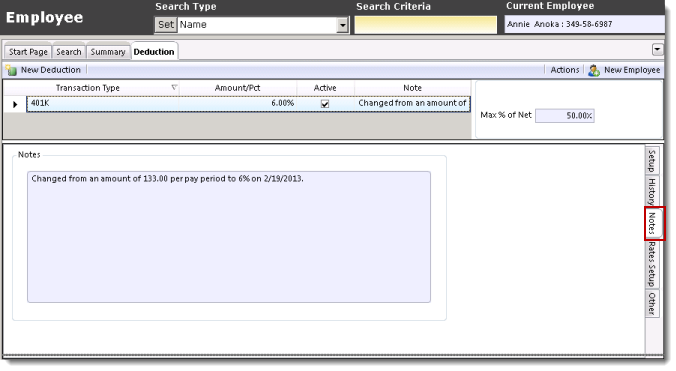The height and width of the screenshot is (371, 676).
Task: Open the Other side tab
Action: (x=651, y=304)
